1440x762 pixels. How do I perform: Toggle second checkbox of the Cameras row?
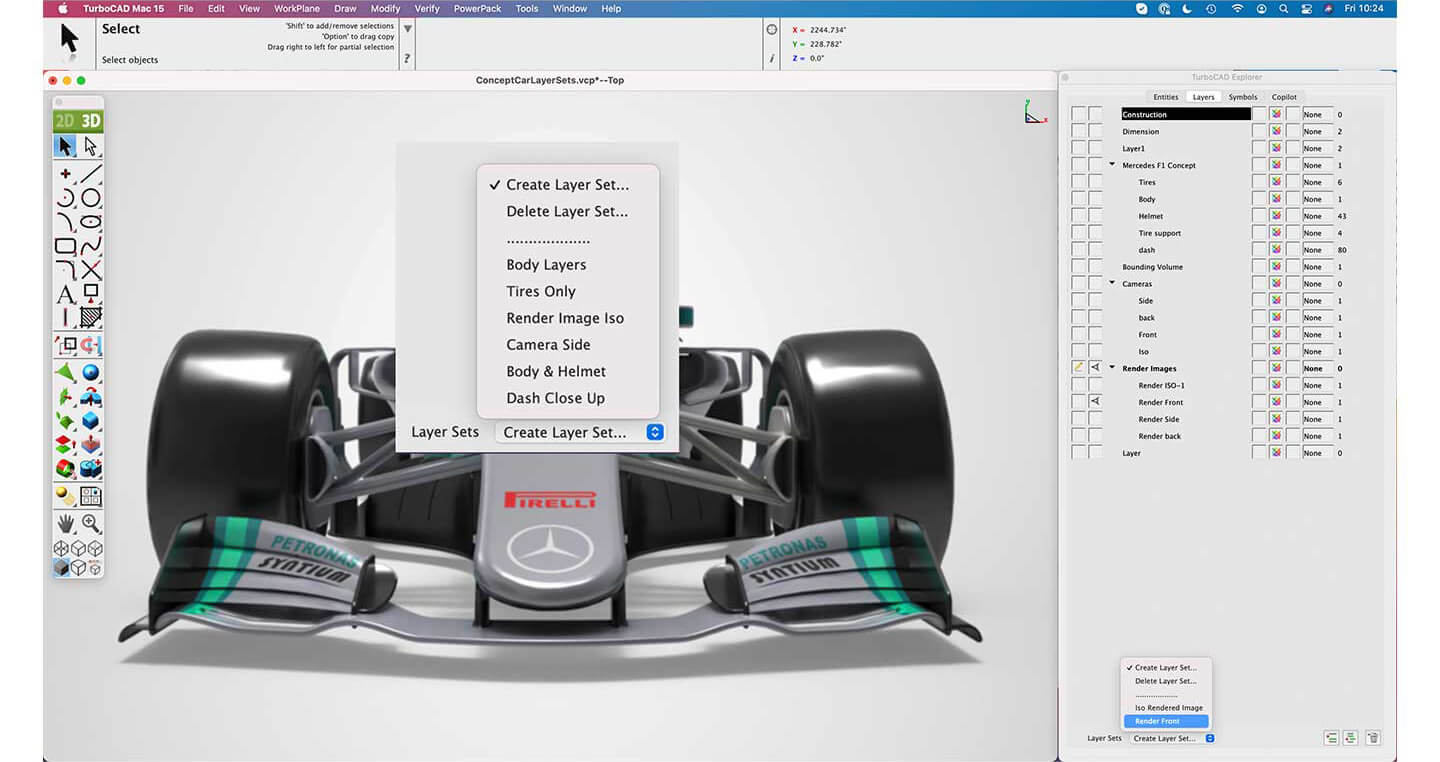pyautogui.click(x=1095, y=284)
